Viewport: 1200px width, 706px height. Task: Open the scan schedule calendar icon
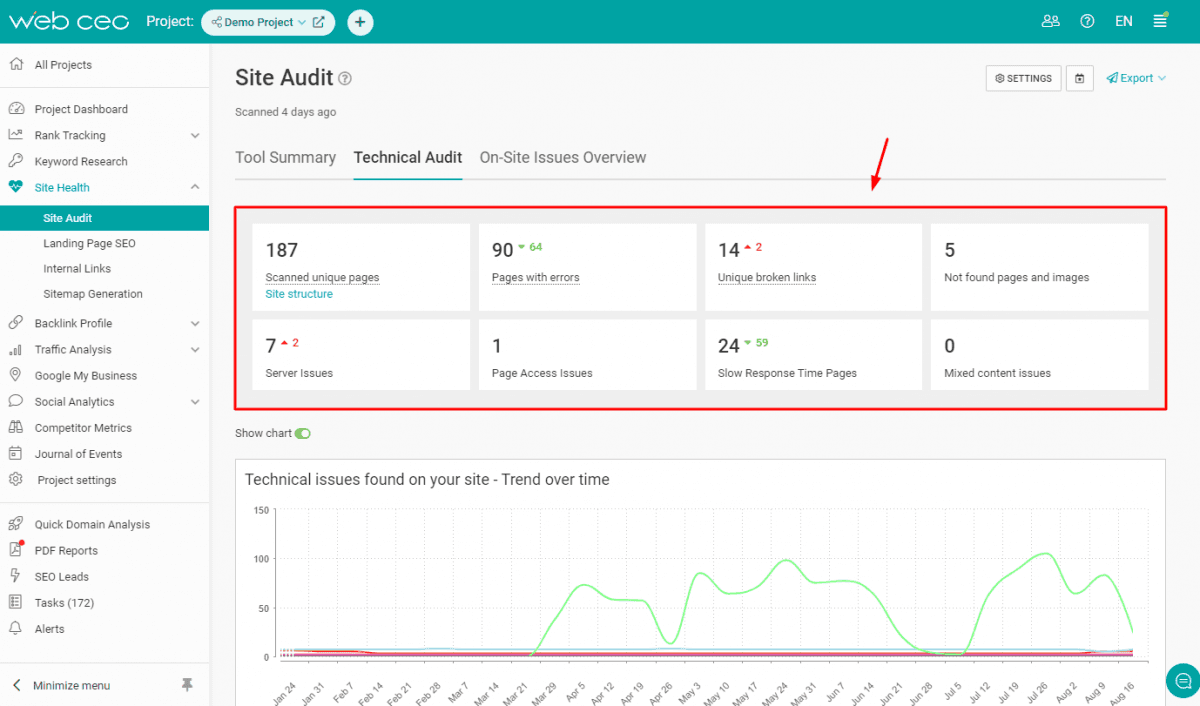coord(1080,78)
